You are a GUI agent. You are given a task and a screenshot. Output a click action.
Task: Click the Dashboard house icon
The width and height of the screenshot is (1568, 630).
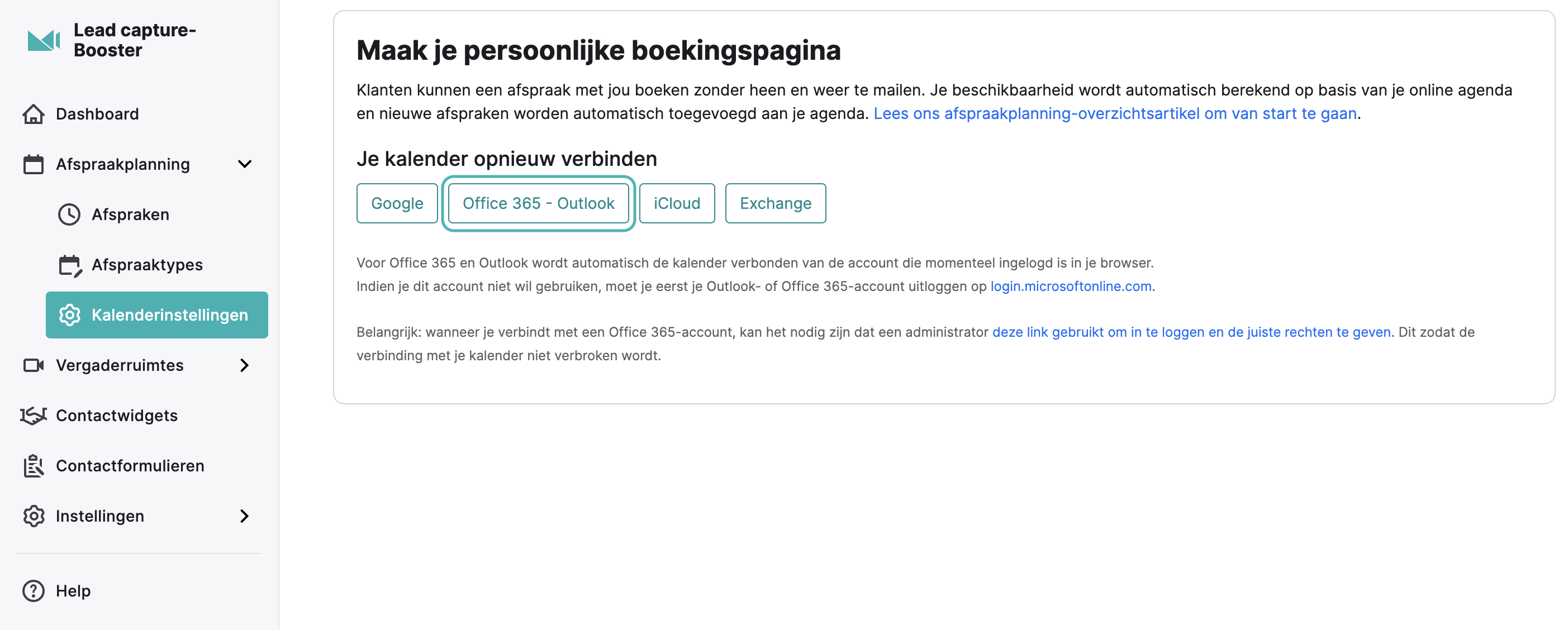coord(34,114)
